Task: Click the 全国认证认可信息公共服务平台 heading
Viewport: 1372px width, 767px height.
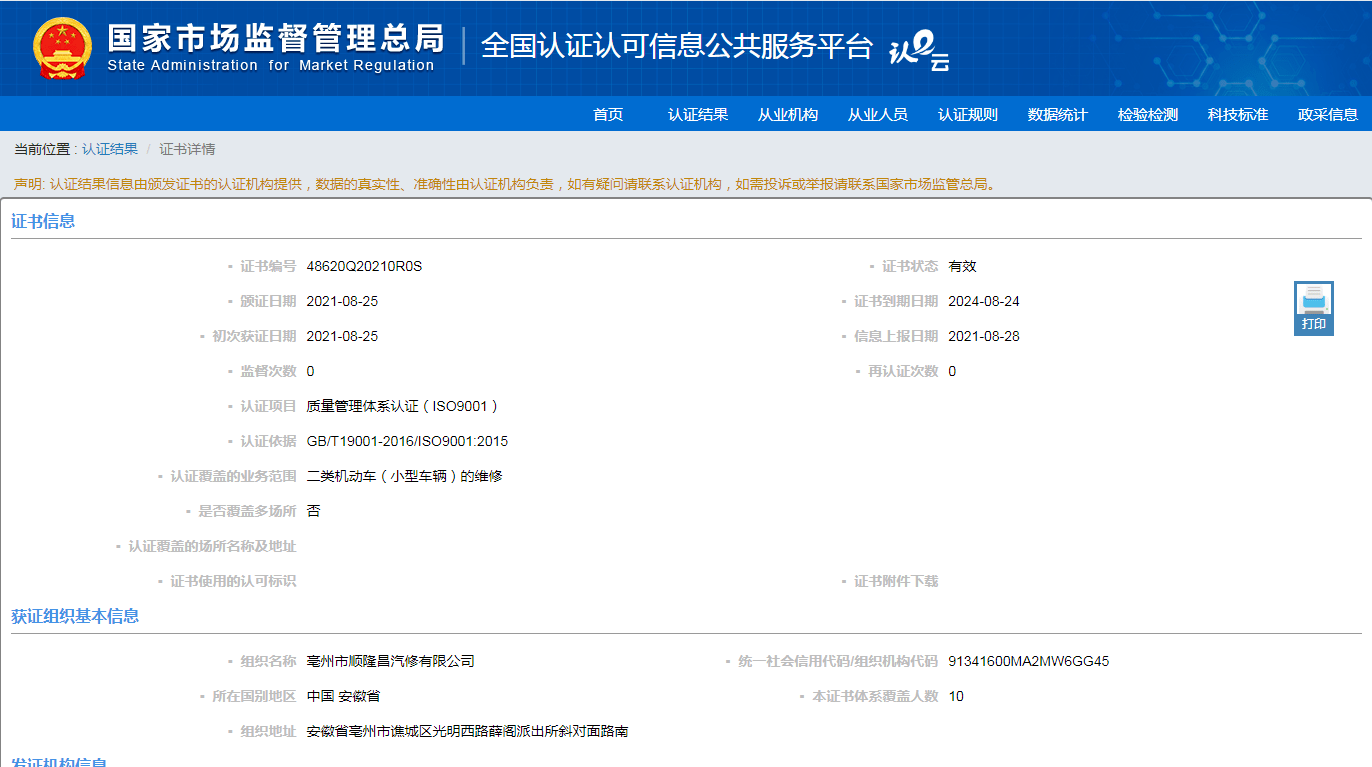Action: point(677,46)
